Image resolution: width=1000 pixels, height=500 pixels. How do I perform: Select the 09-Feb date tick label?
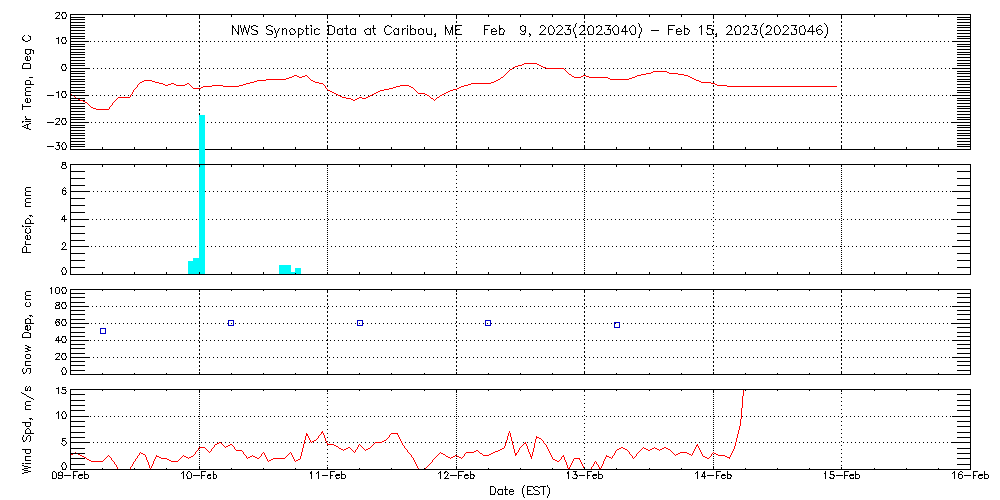[71, 479]
